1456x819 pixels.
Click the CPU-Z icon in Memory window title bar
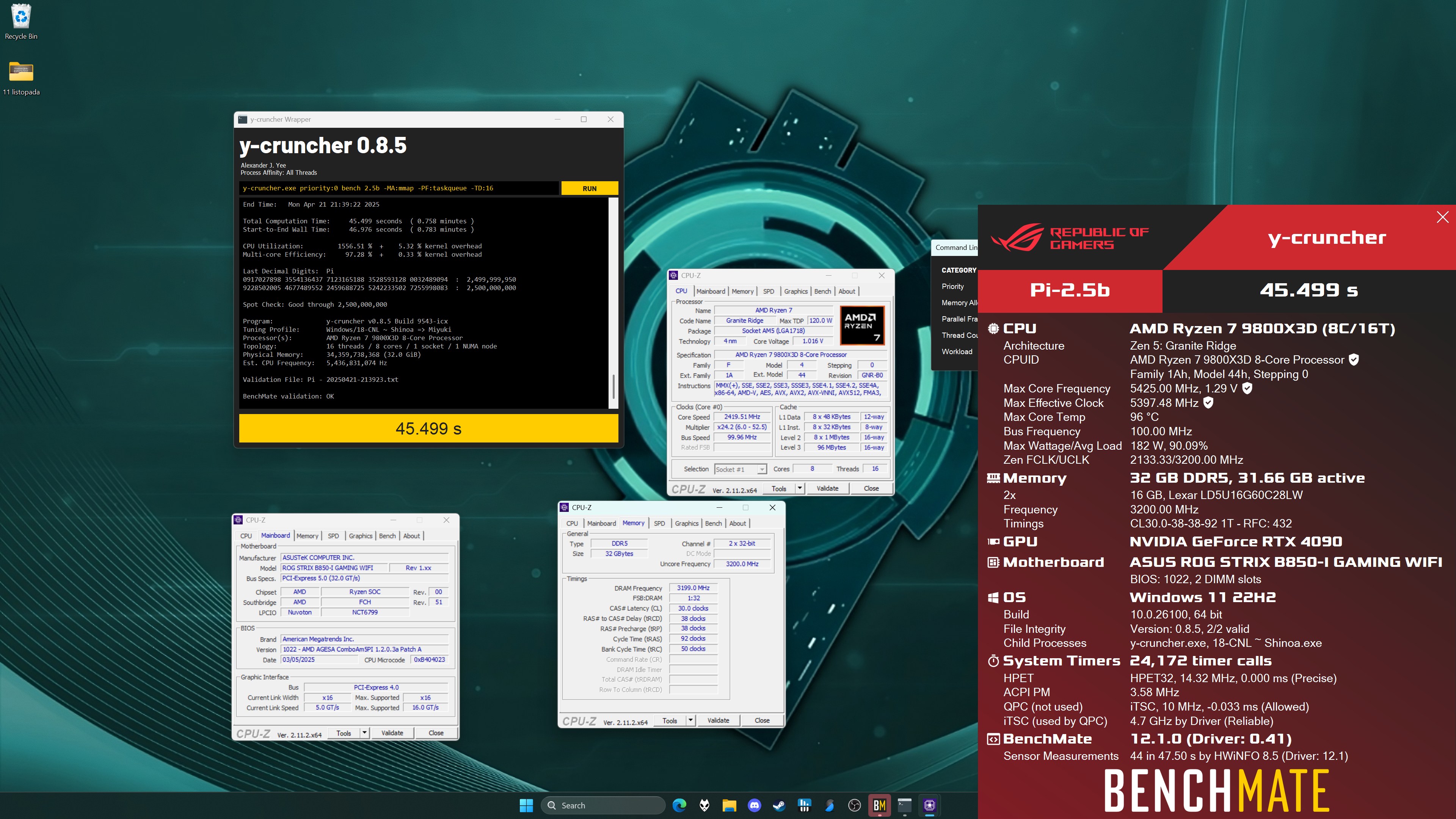click(564, 508)
